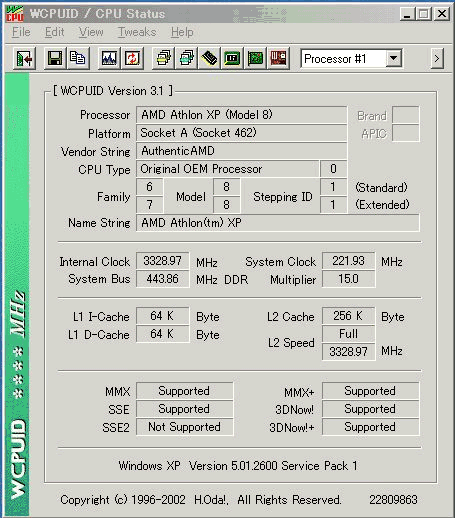Click the L1 D-Cache value 64 K
Image resolution: width=455 pixels, height=518 pixels.
163,334
